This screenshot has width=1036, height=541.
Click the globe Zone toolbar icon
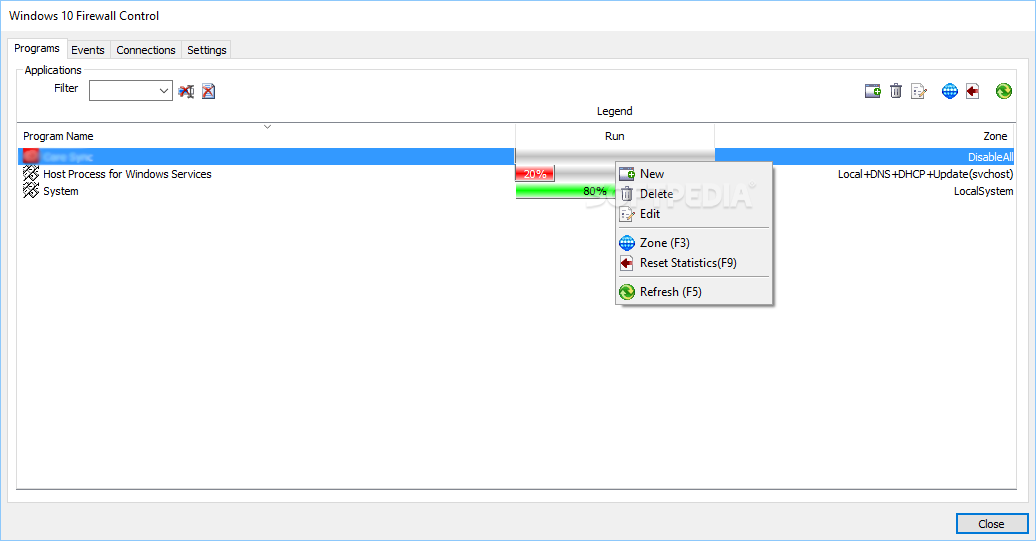point(949,91)
